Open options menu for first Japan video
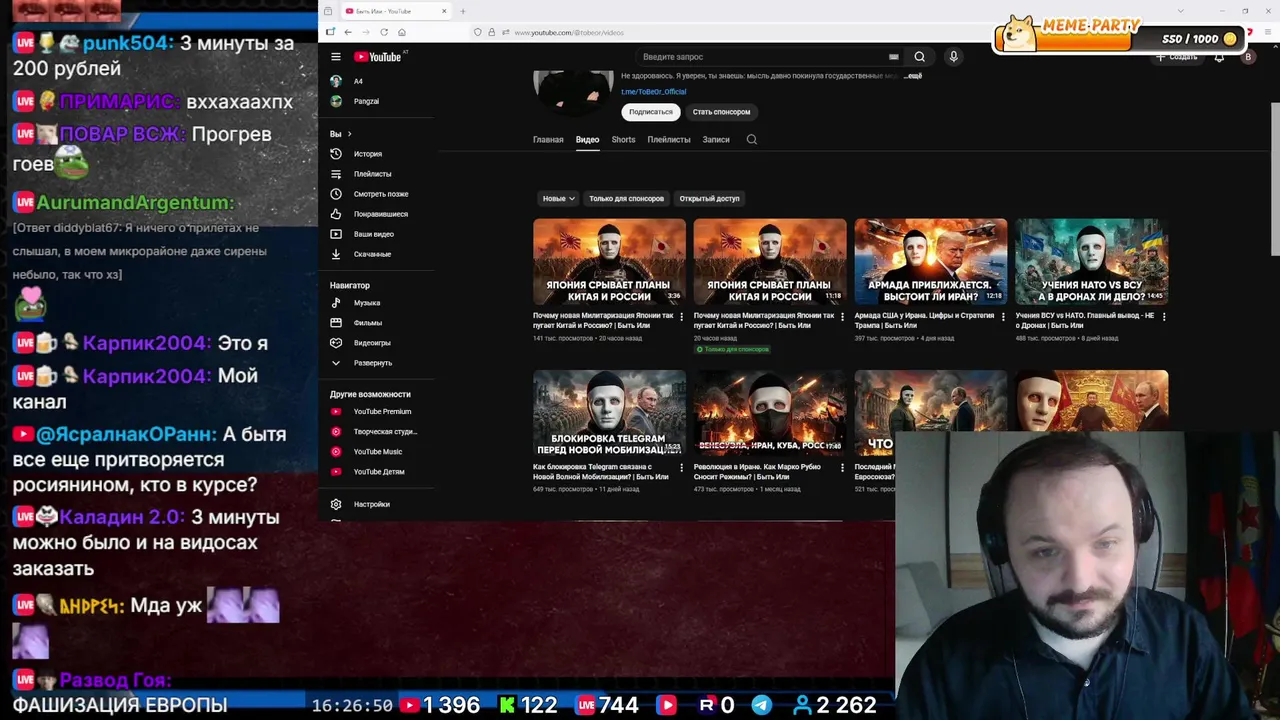This screenshot has height=720, width=1280. 682,317
